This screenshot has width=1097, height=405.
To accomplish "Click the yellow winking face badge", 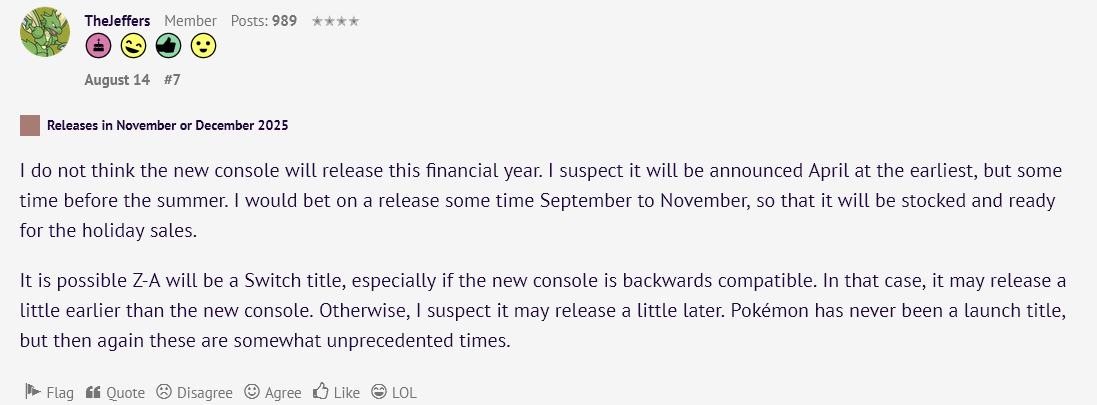I will 133,46.
